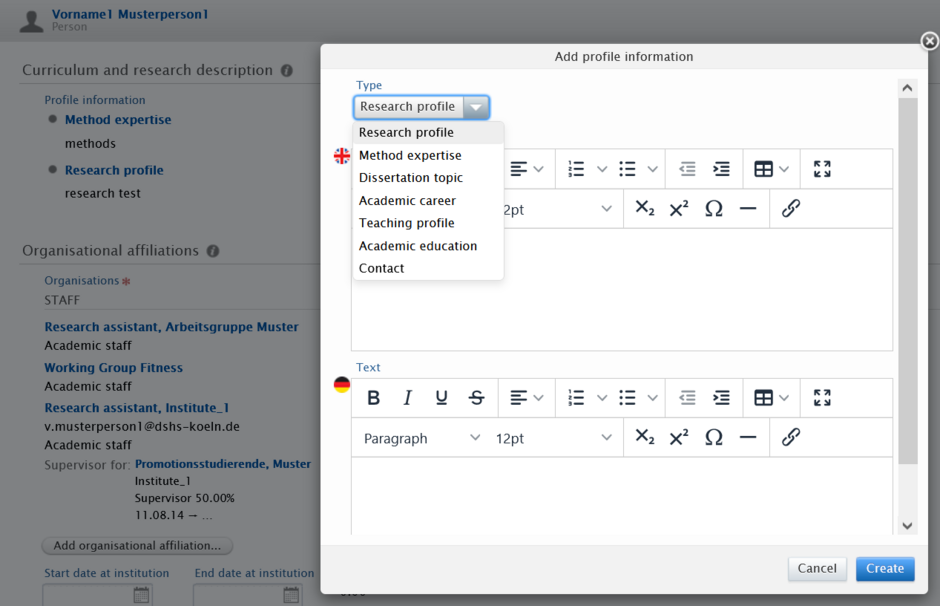Click subscript icon in German editor

click(x=644, y=437)
